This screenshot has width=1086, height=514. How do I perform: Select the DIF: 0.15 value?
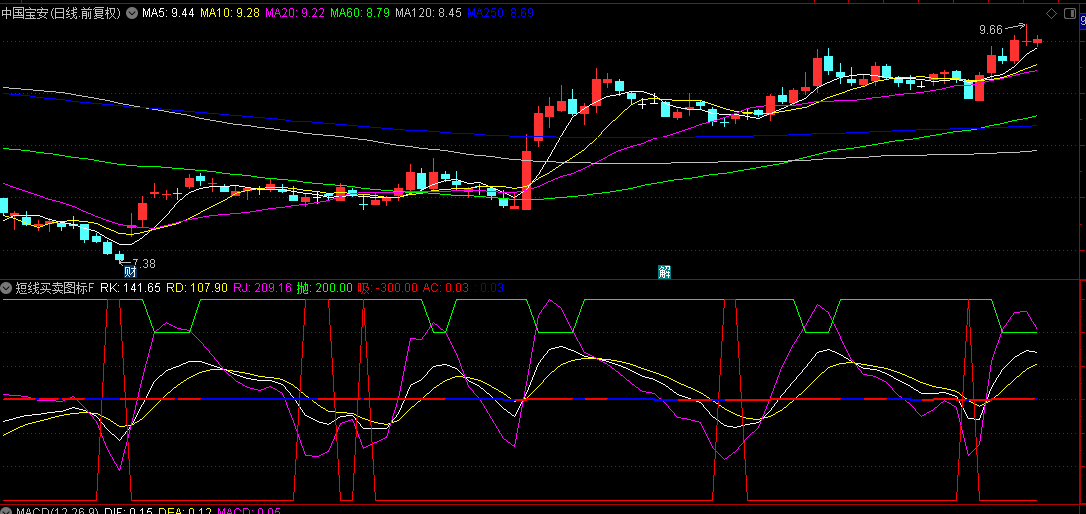[130, 511]
